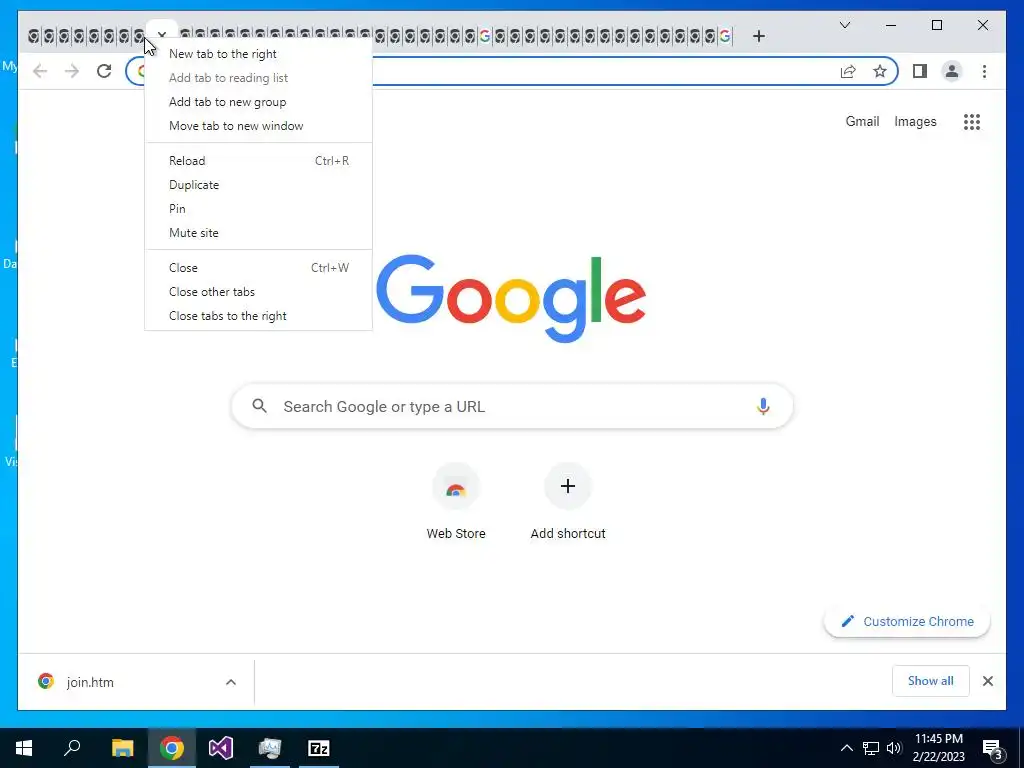
Task: Open volume control tray icon
Action: tap(894, 748)
